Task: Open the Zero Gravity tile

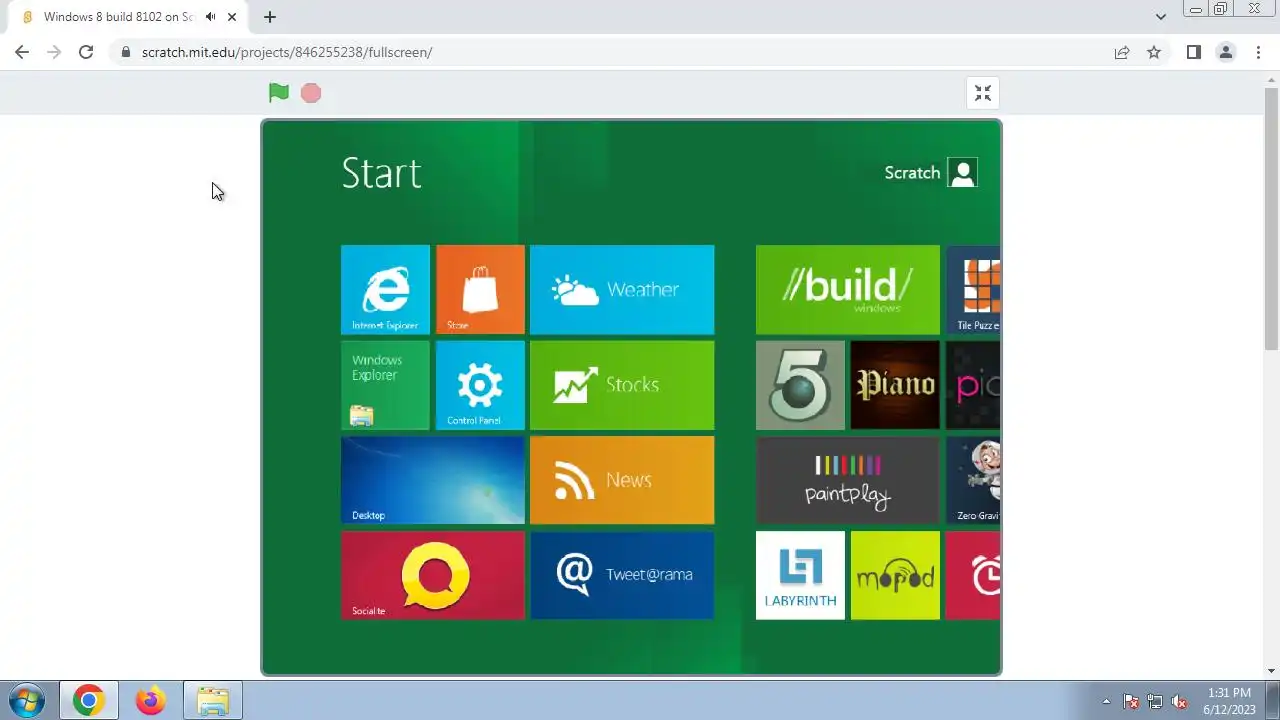Action: [973, 480]
